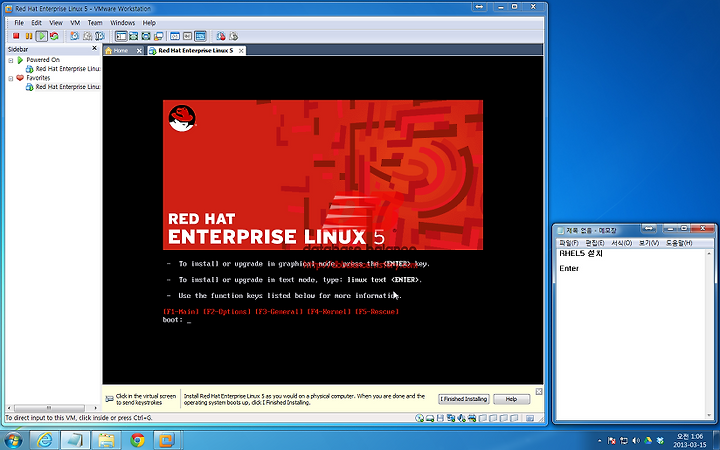Click the Replay recording toolbar icon

click(x=233, y=36)
